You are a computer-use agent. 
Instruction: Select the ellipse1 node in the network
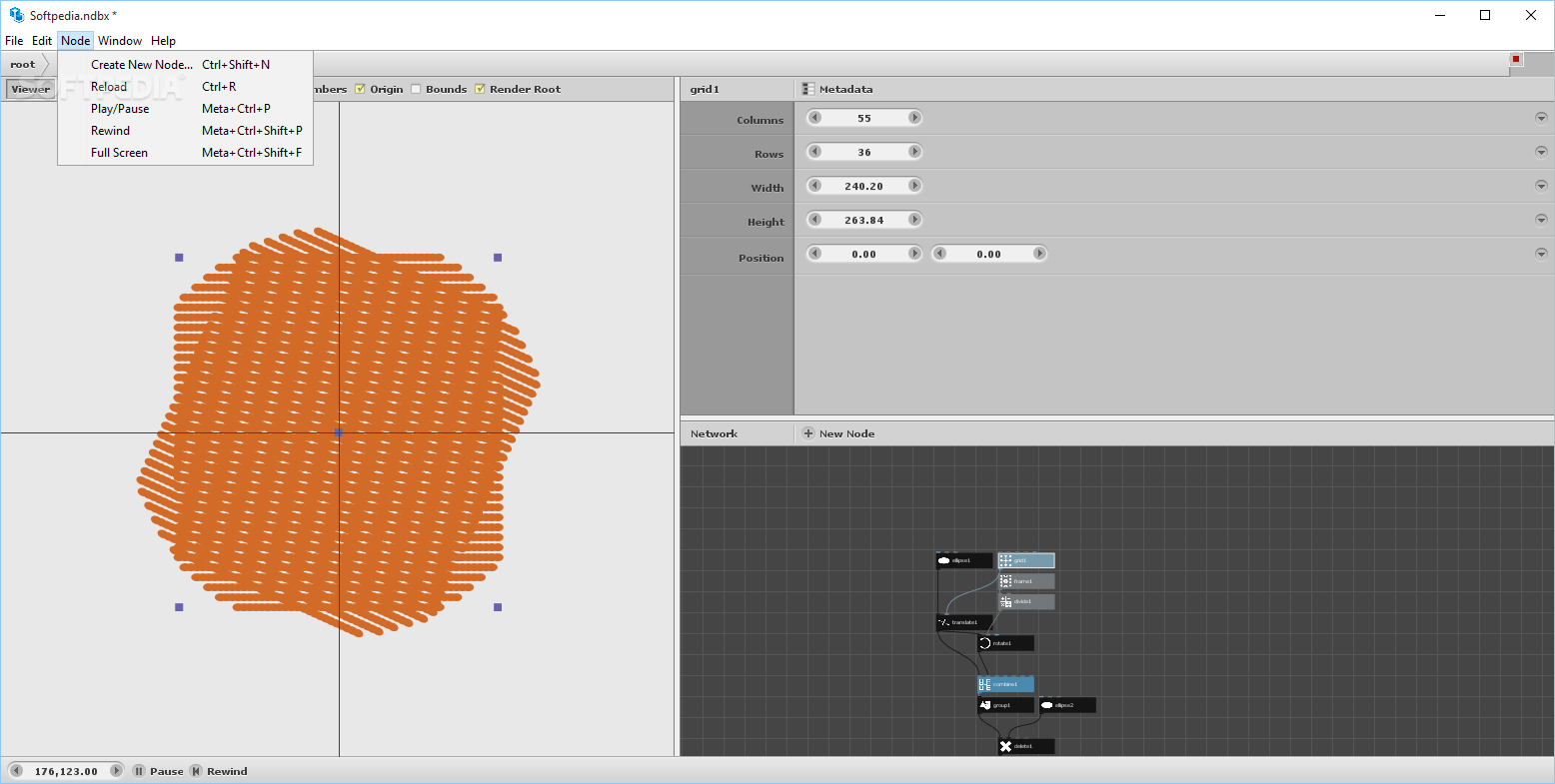pyautogui.click(x=964, y=560)
